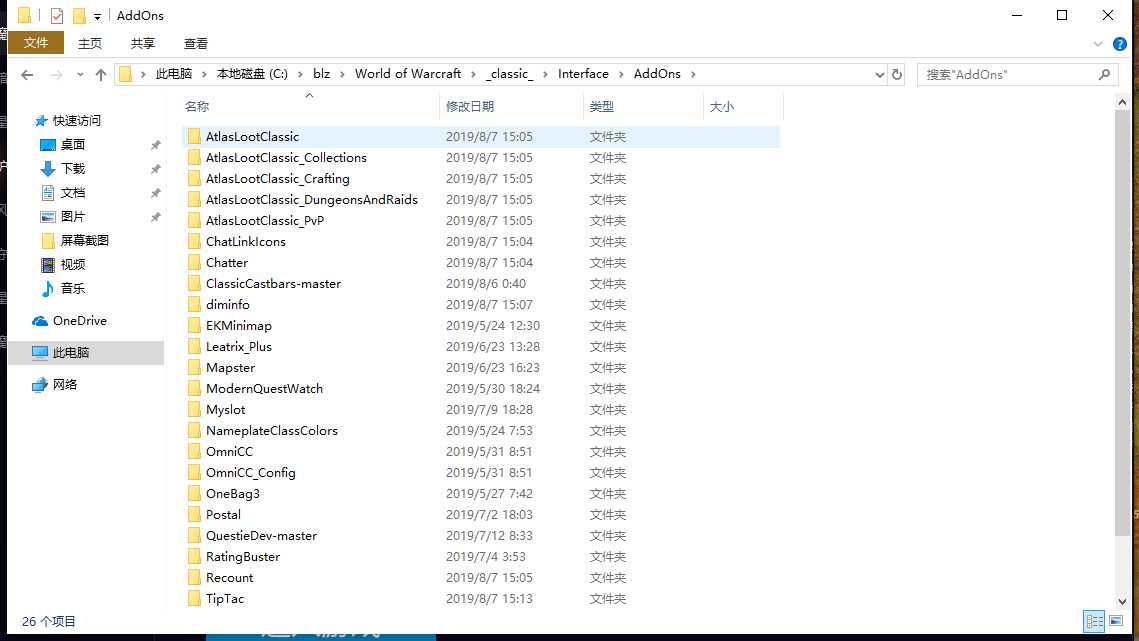
Task: Switch to the 主页 ribbon tab
Action: pyautogui.click(x=90, y=44)
